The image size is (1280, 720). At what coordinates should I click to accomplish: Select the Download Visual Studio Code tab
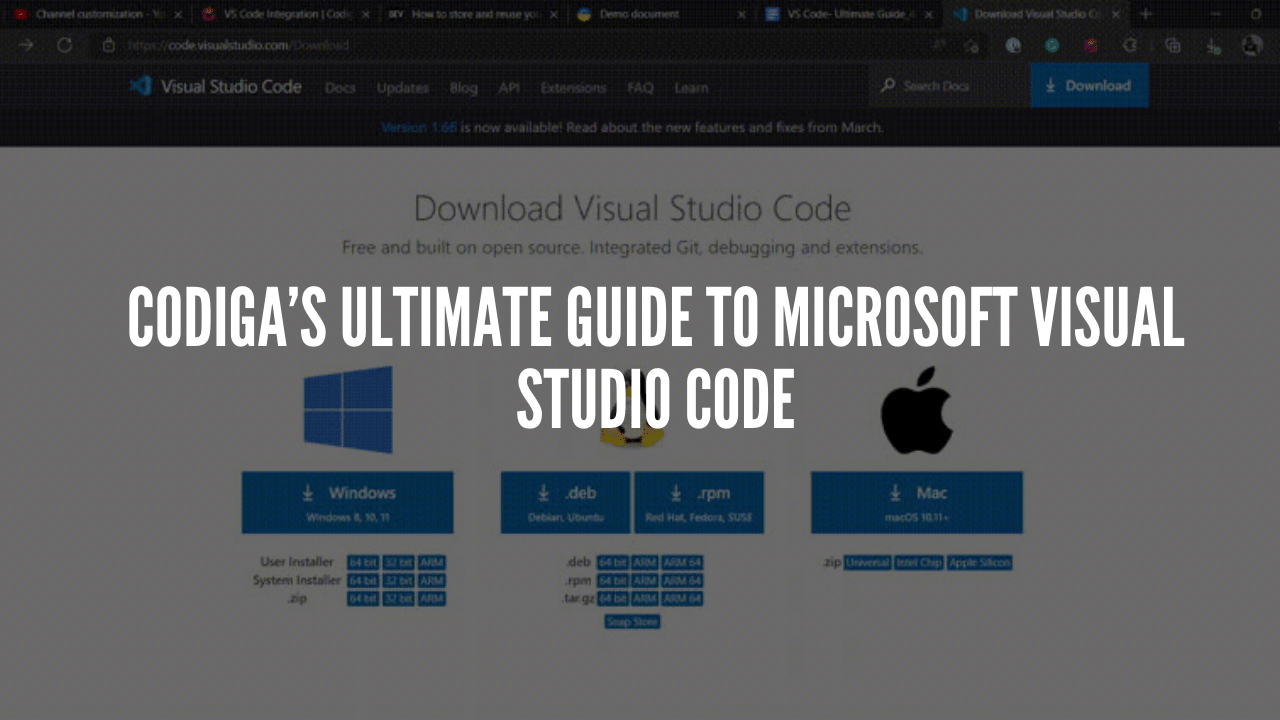coord(1035,14)
